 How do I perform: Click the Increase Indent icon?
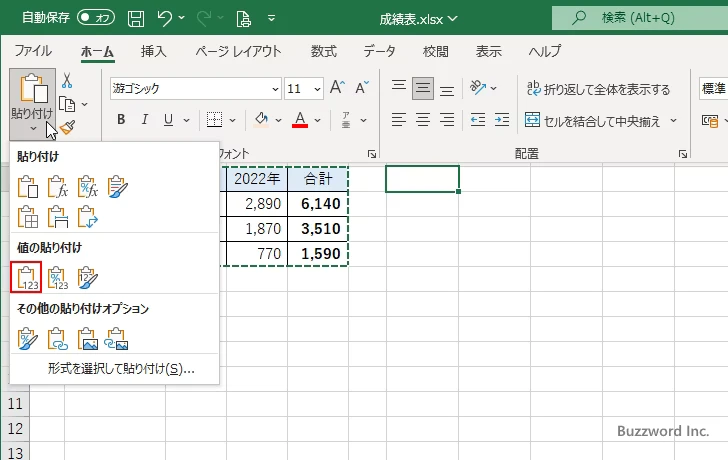click(x=502, y=120)
